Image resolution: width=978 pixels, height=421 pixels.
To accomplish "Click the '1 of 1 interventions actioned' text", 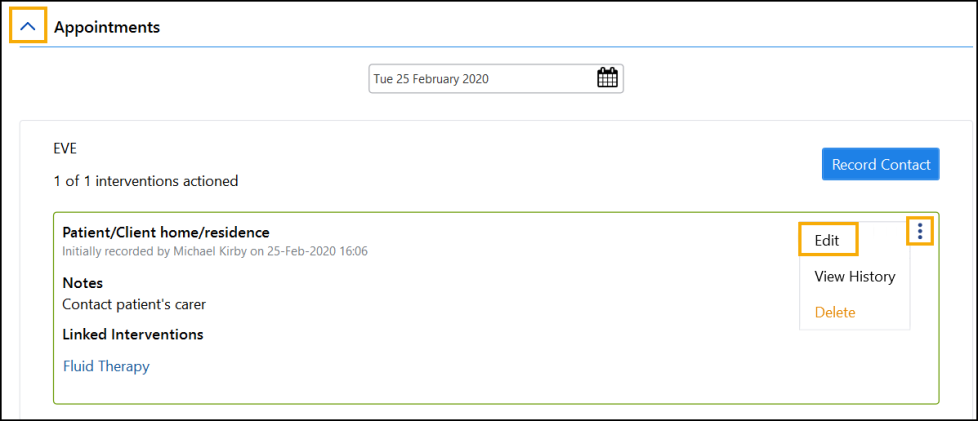I will point(146,182).
